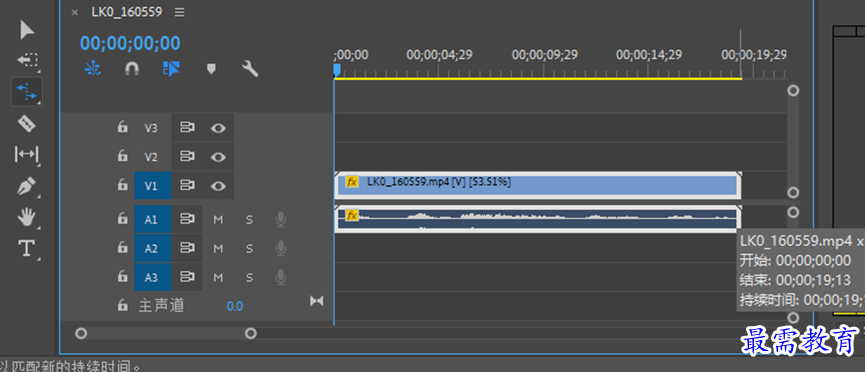Close the LK0_160559 sequence tab

(74, 12)
